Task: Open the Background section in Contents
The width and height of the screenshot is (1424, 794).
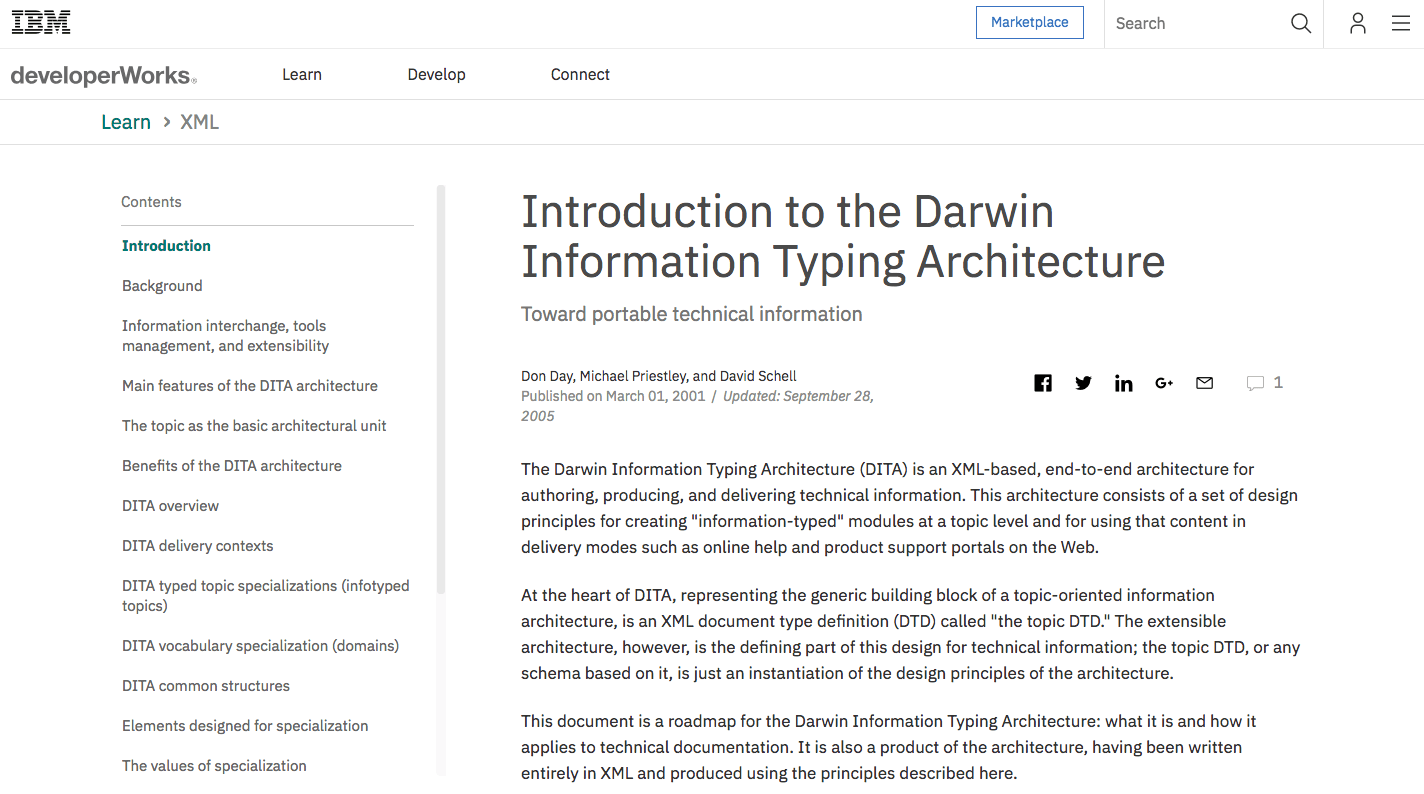Action: 162,286
